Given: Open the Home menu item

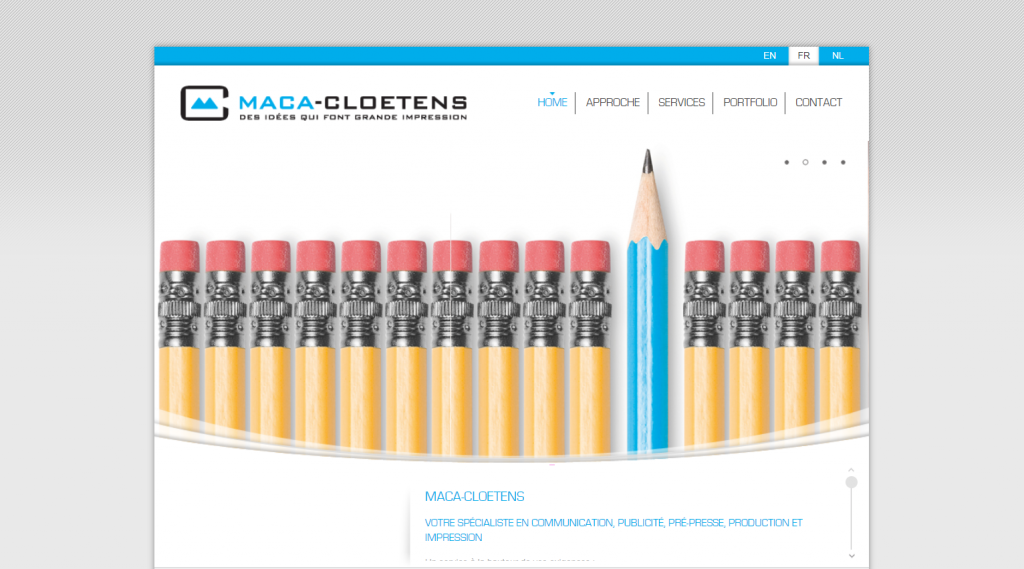Looking at the screenshot, I should point(552,103).
